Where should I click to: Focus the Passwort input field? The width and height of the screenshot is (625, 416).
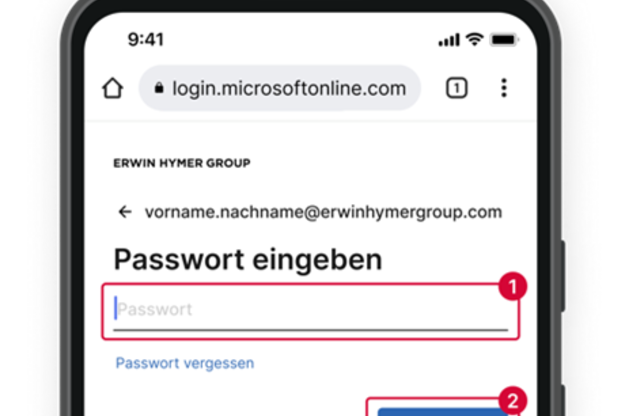tap(311, 313)
